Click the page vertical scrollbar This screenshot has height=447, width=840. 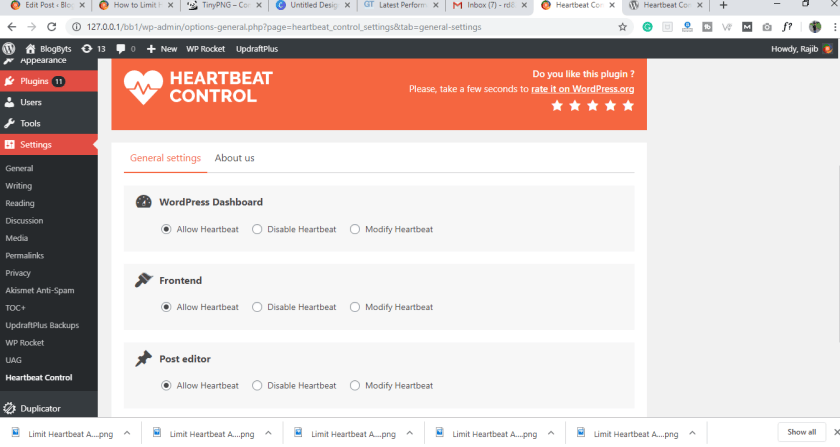pyautogui.click(x=838, y=254)
